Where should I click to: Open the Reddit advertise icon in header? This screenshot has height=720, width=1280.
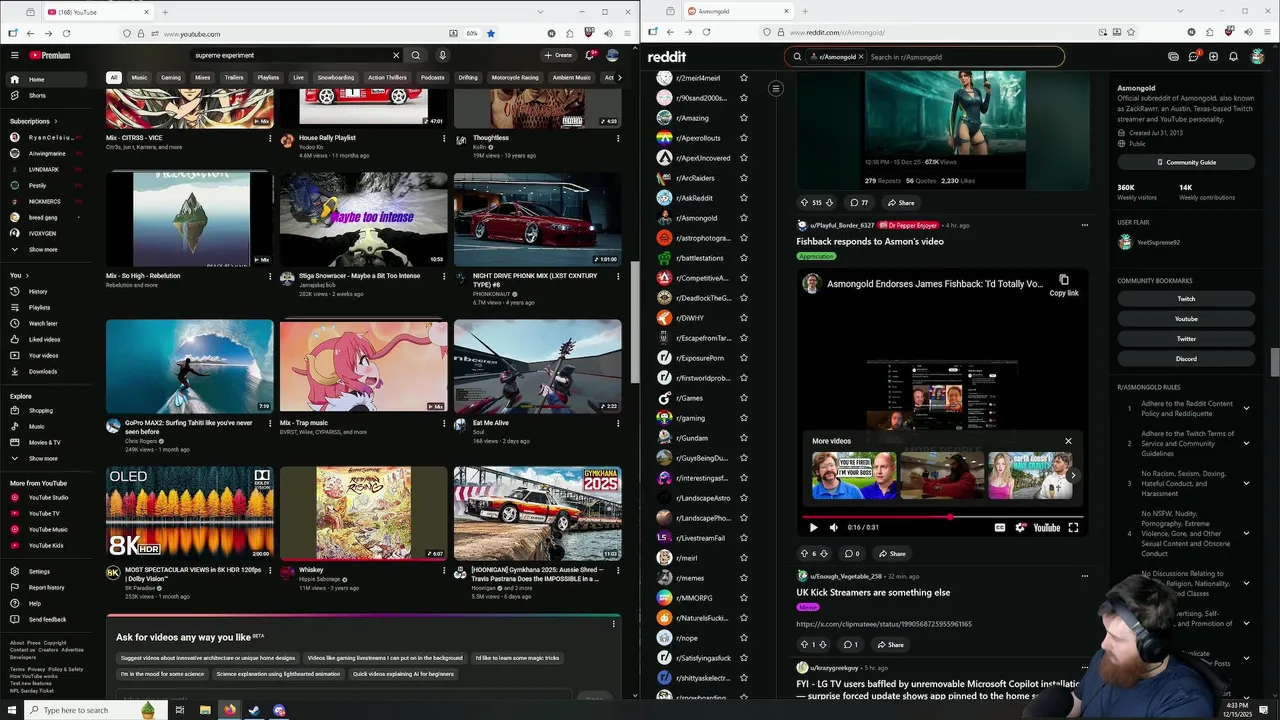click(1173, 57)
